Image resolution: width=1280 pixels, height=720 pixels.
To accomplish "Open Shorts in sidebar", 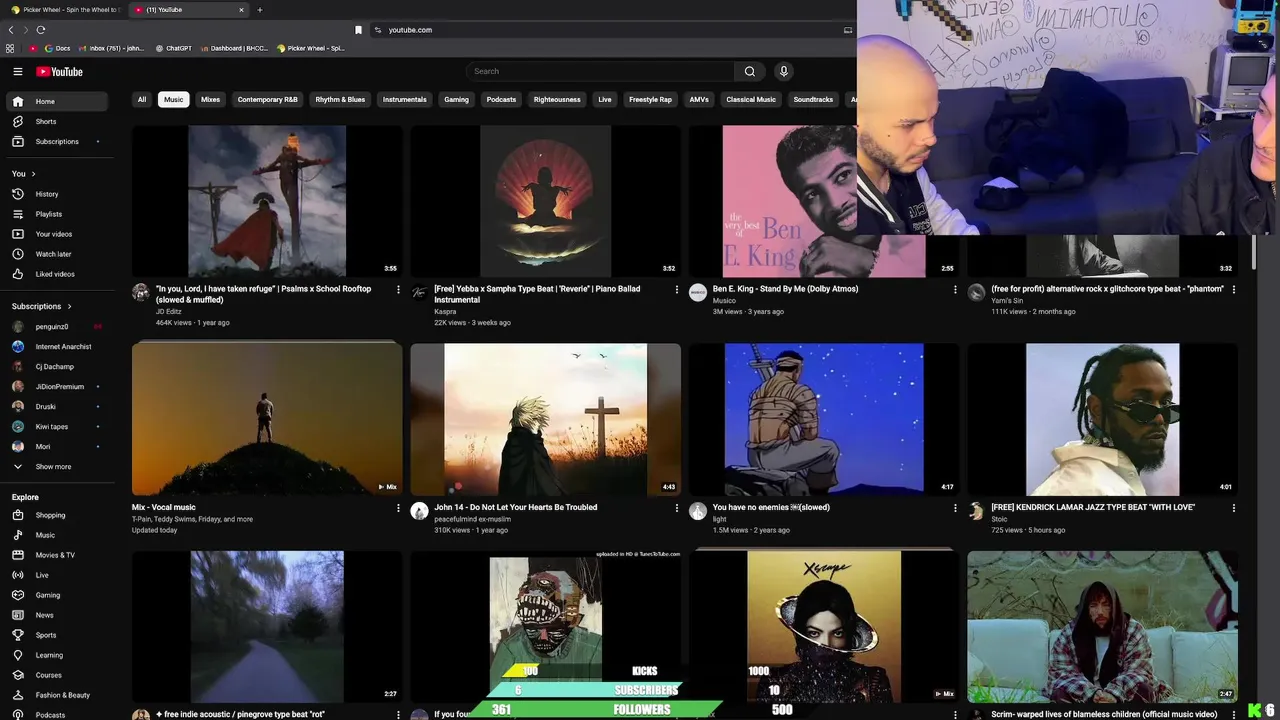I will tap(57, 121).
